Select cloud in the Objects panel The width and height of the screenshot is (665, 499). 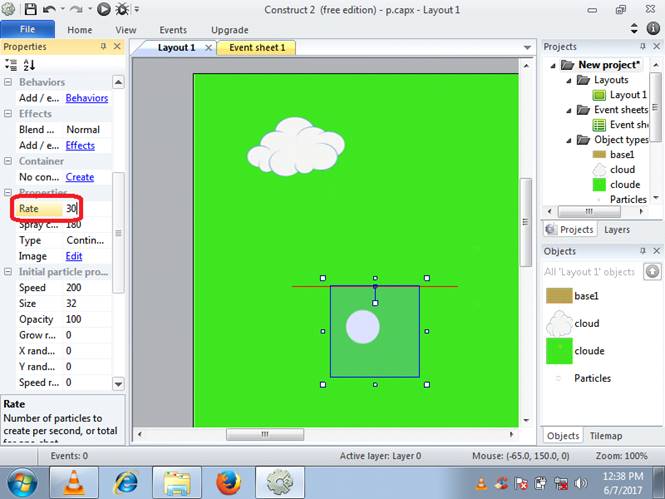point(573,323)
